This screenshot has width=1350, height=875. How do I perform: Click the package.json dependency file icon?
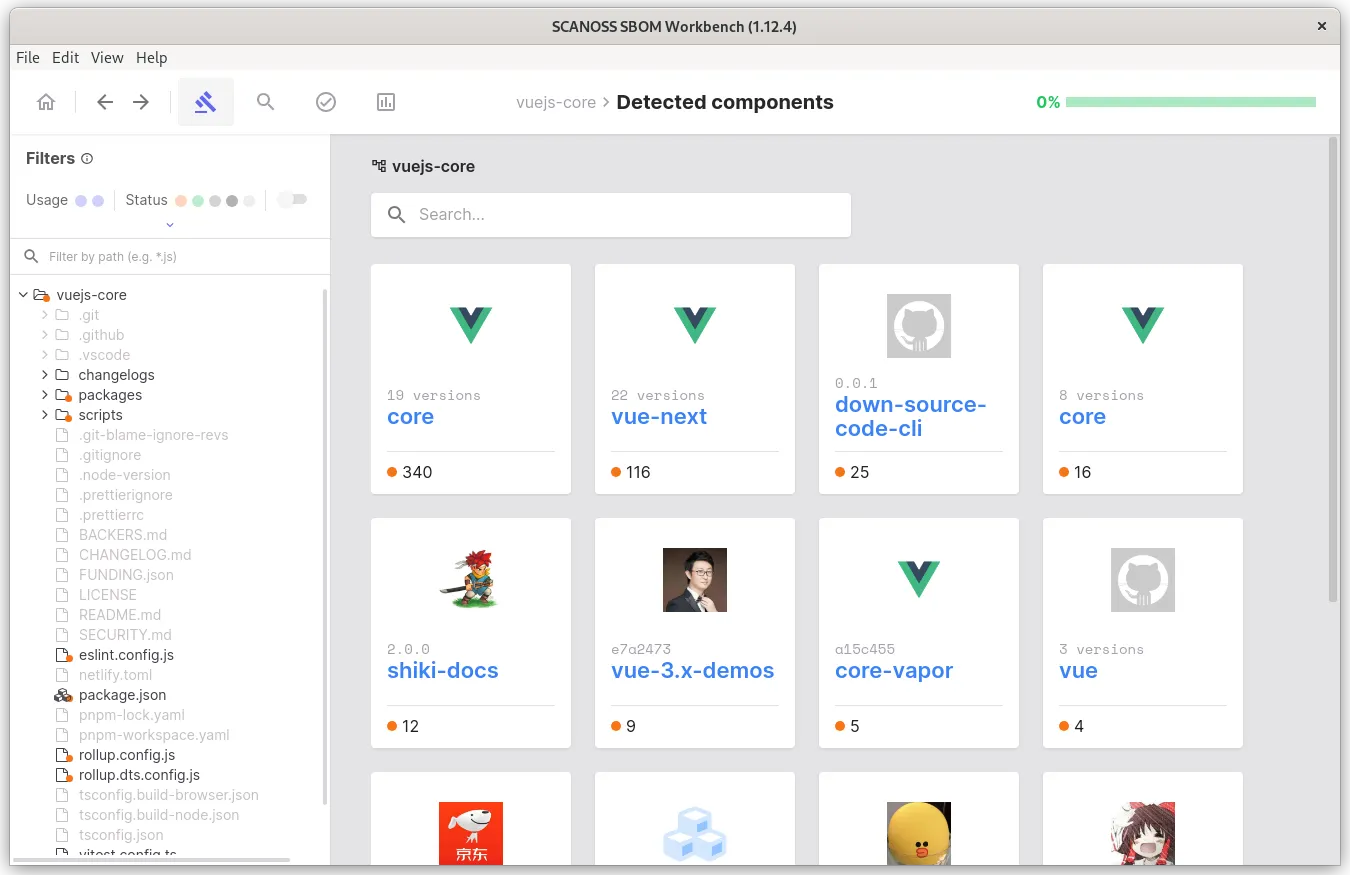[x=62, y=695]
